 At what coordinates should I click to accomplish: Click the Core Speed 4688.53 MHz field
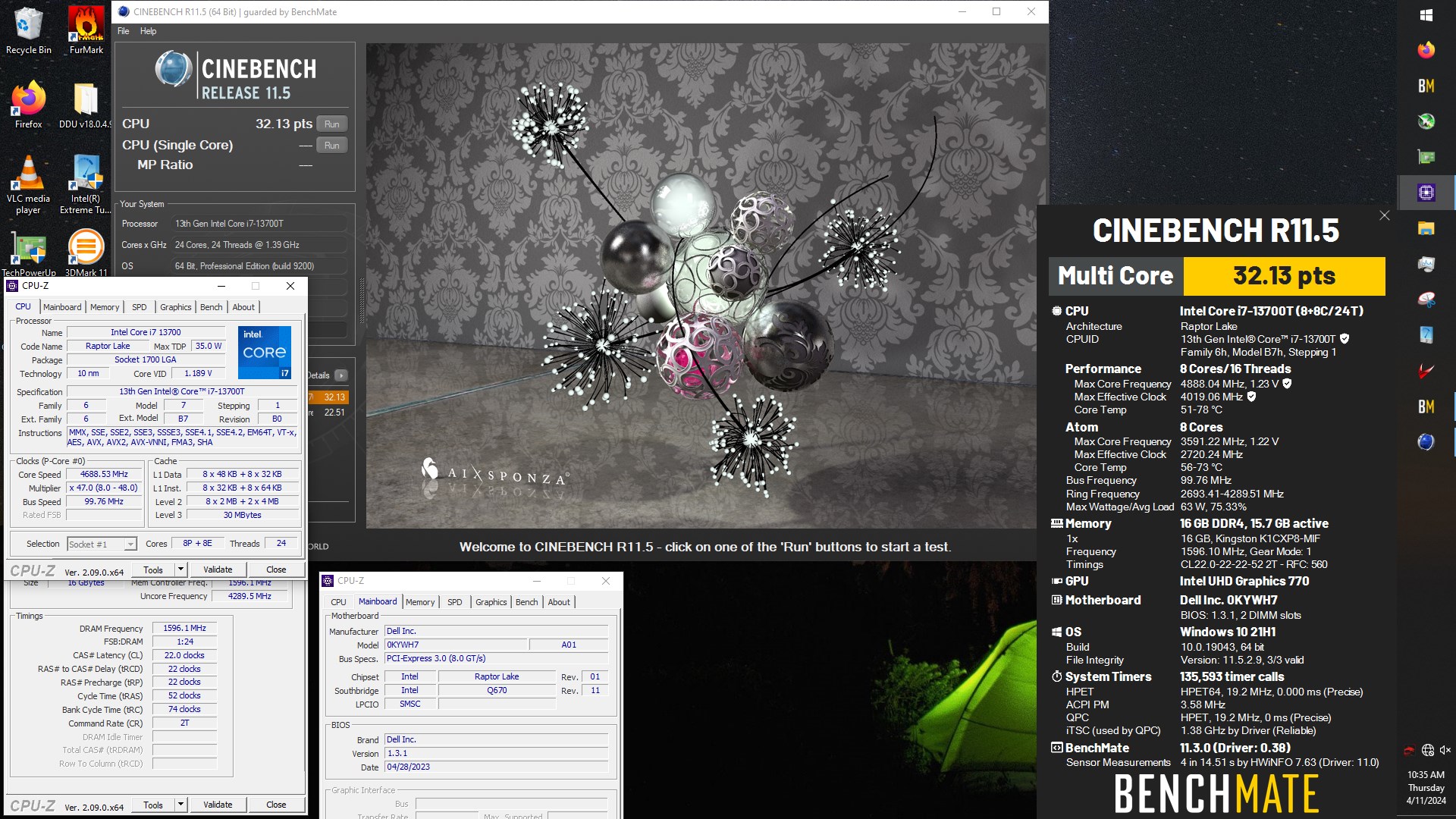pos(104,474)
